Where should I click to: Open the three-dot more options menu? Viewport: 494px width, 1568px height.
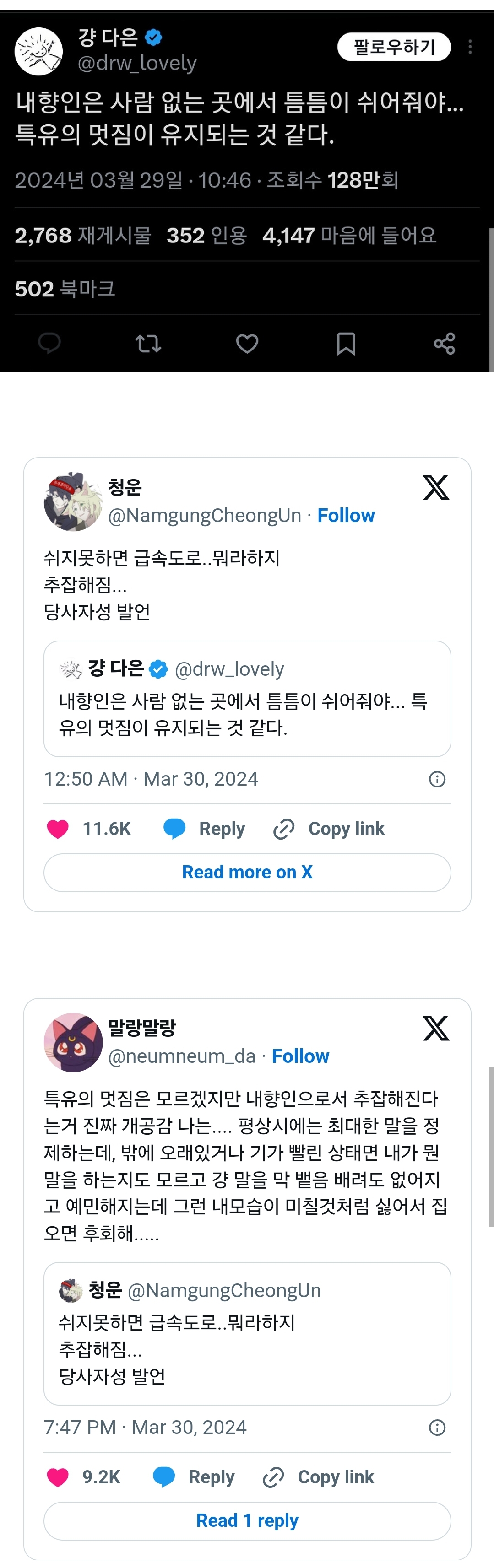coord(470,47)
